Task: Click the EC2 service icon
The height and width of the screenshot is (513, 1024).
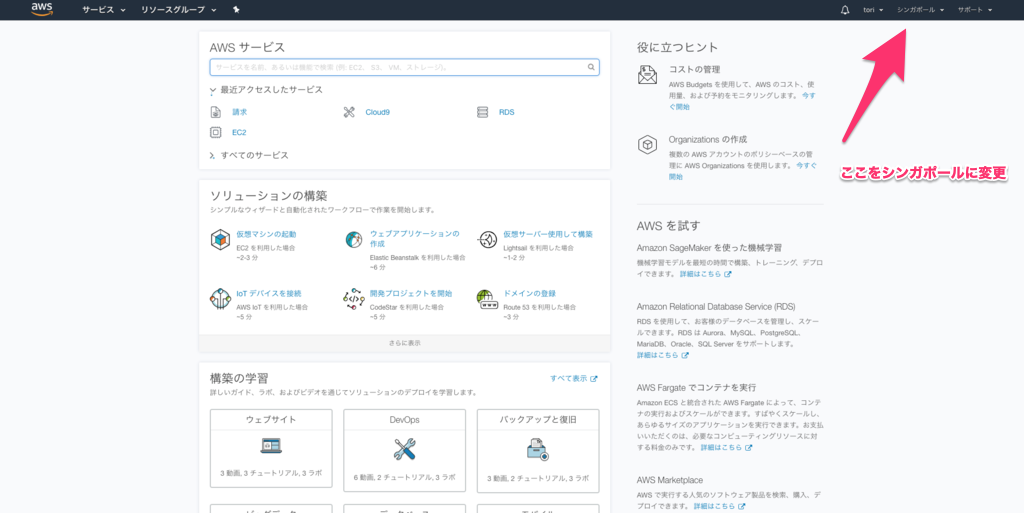Action: point(216,132)
